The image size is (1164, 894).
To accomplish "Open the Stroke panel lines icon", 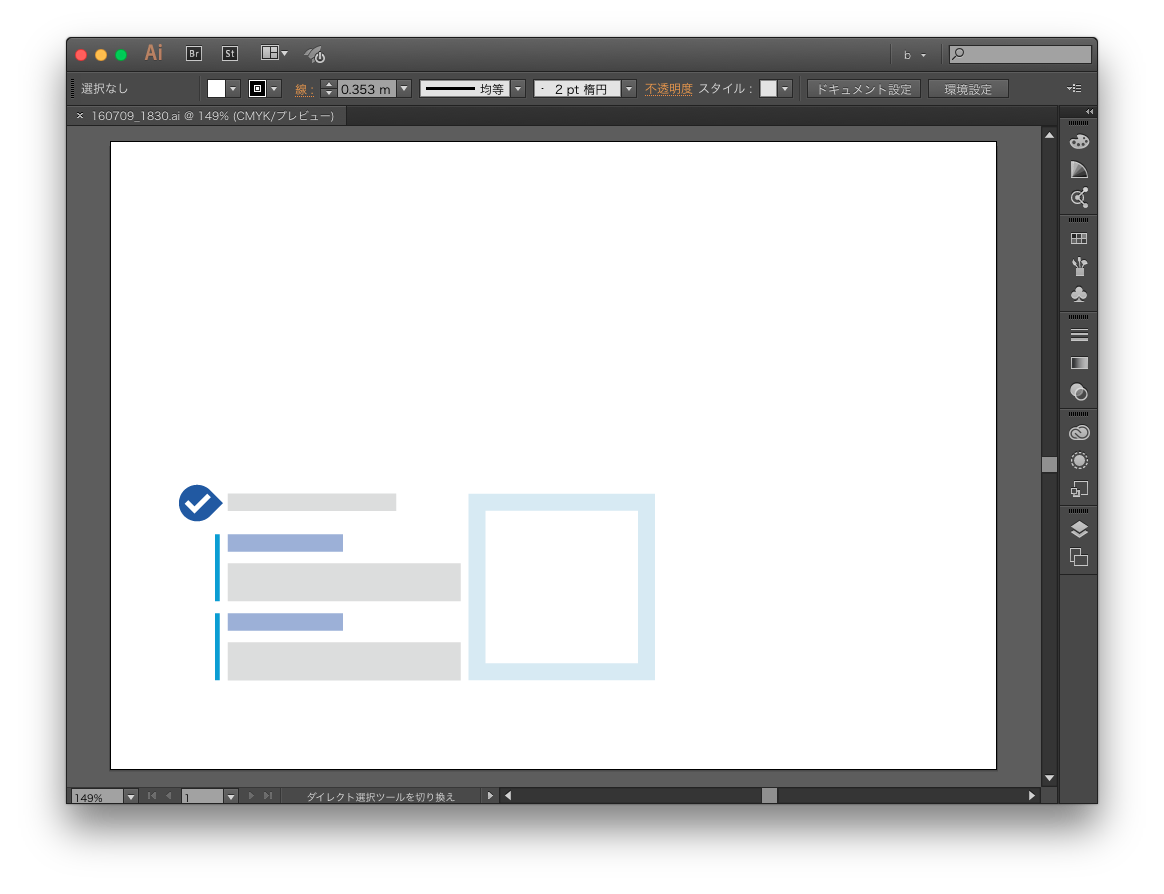I will click(1079, 335).
